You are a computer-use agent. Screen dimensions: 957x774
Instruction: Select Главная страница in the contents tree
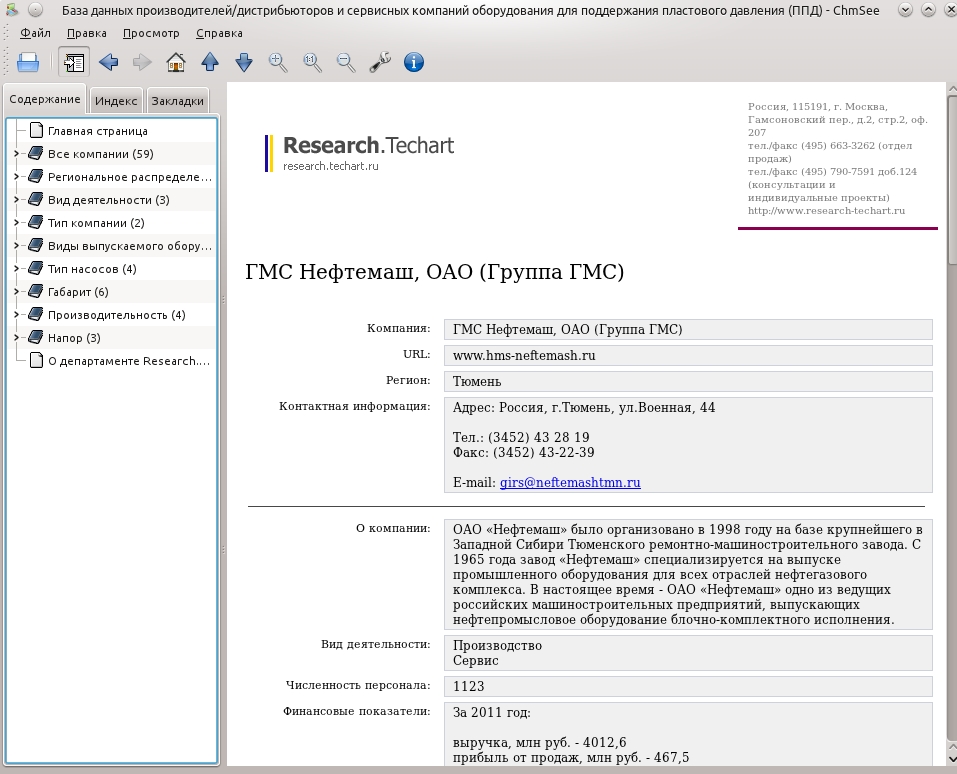tap(98, 131)
